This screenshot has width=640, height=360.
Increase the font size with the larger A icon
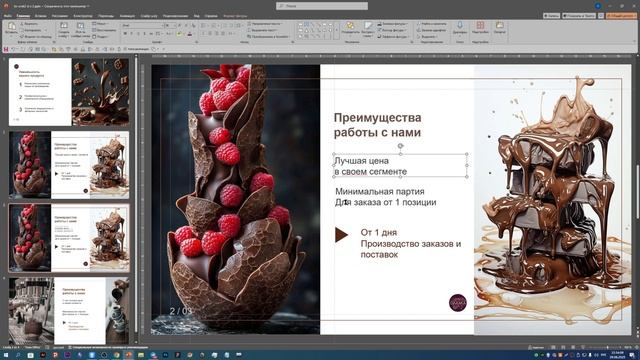pos(179,25)
